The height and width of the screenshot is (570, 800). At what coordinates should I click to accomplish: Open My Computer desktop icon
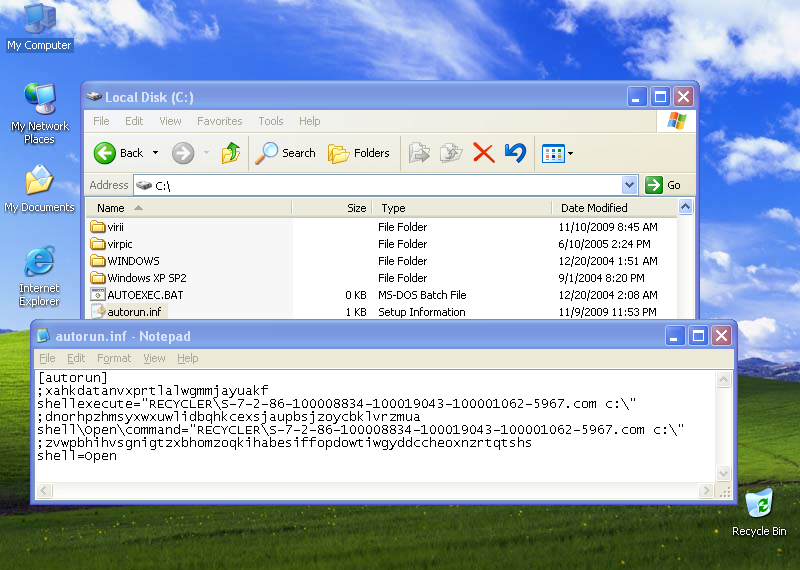click(39, 27)
